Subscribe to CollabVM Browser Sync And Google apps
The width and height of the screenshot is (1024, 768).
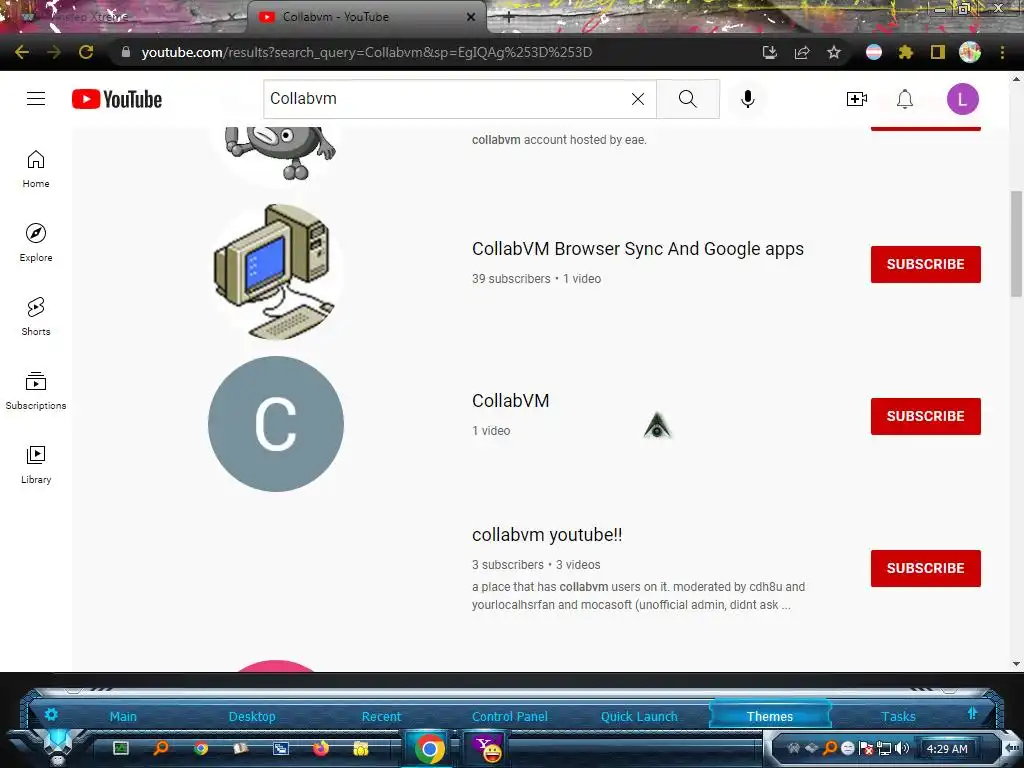[925, 264]
